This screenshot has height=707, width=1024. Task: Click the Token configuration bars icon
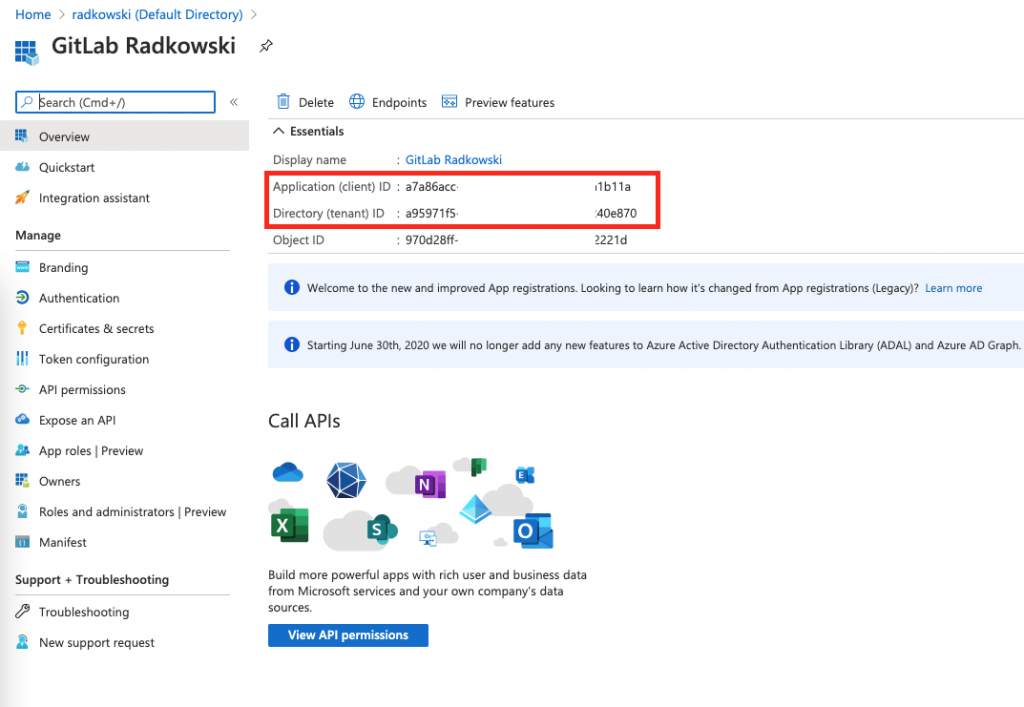coord(22,358)
